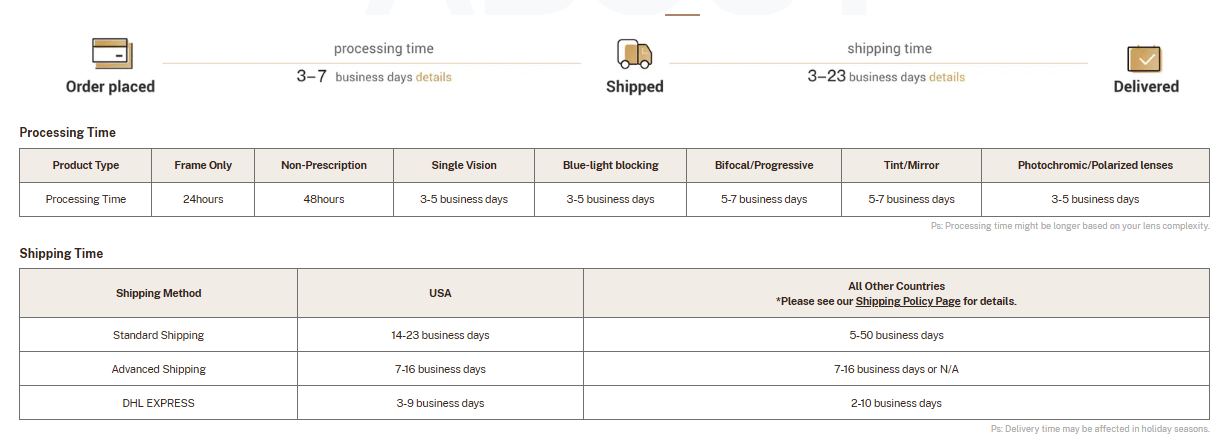Select the Blue-light blocking column header
This screenshot has width=1229, height=438.
[610, 165]
